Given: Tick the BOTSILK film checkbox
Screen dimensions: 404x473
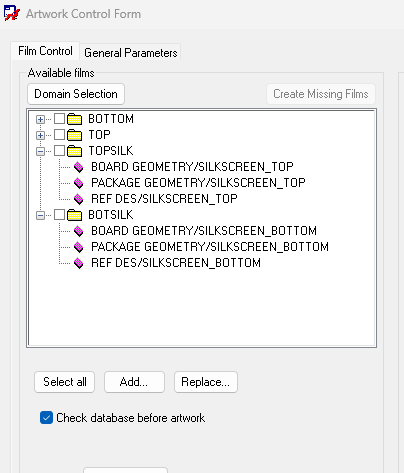Looking at the screenshot, I should pos(59,215).
